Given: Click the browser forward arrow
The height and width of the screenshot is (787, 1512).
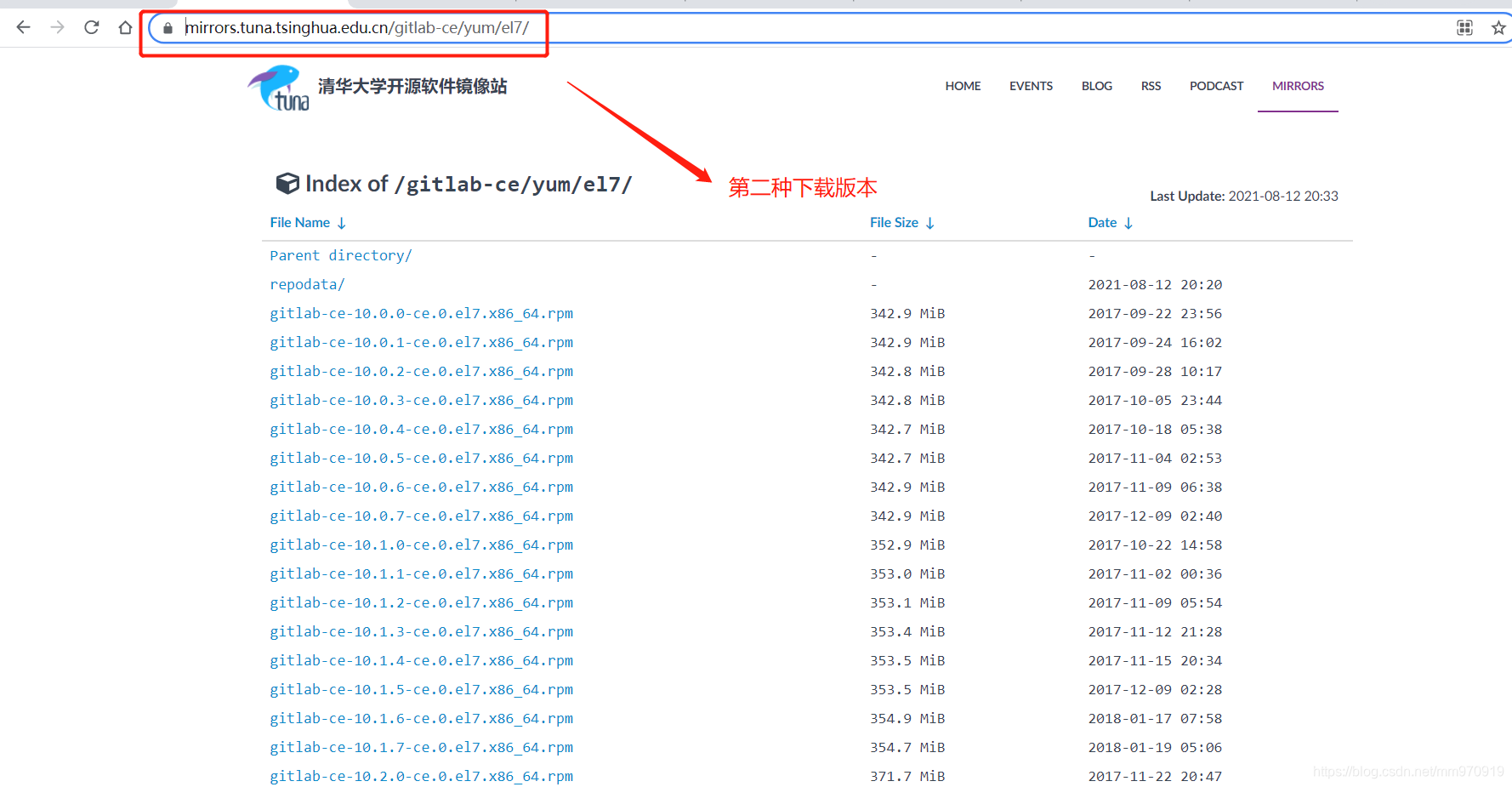Looking at the screenshot, I should (x=57, y=27).
